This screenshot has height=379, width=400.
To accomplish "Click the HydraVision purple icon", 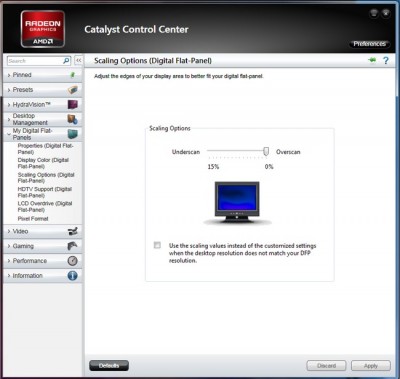I will coord(73,105).
